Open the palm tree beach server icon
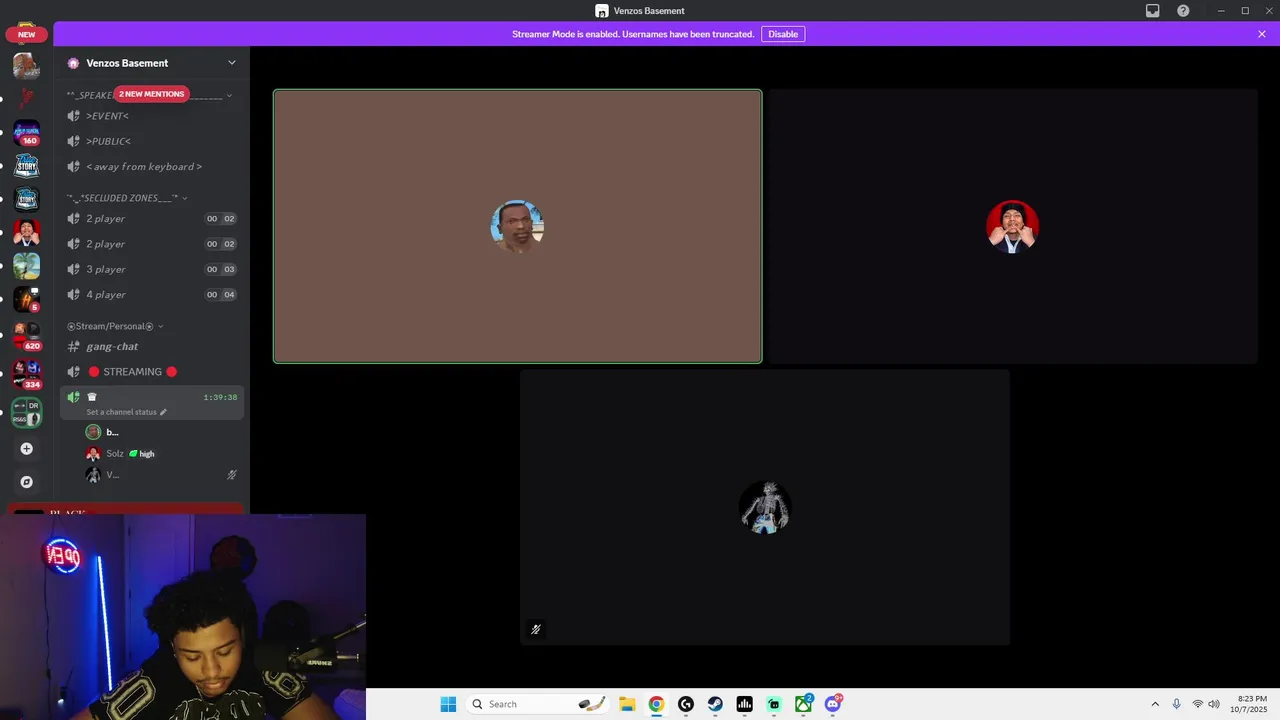 pyautogui.click(x=27, y=266)
